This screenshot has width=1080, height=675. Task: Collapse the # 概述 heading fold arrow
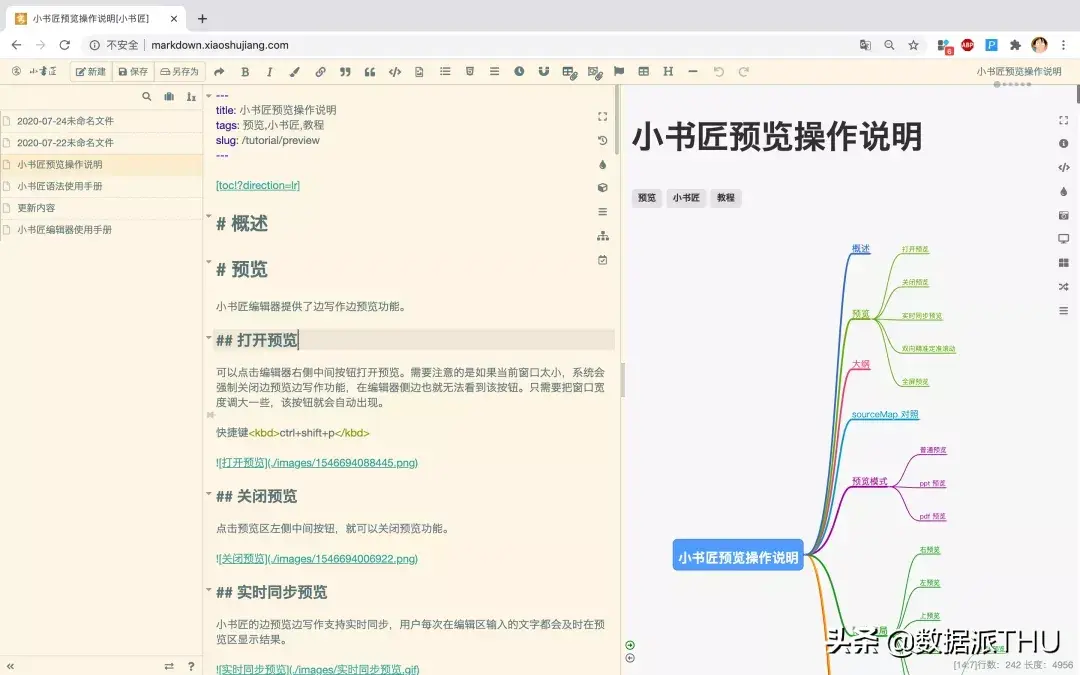(209, 216)
